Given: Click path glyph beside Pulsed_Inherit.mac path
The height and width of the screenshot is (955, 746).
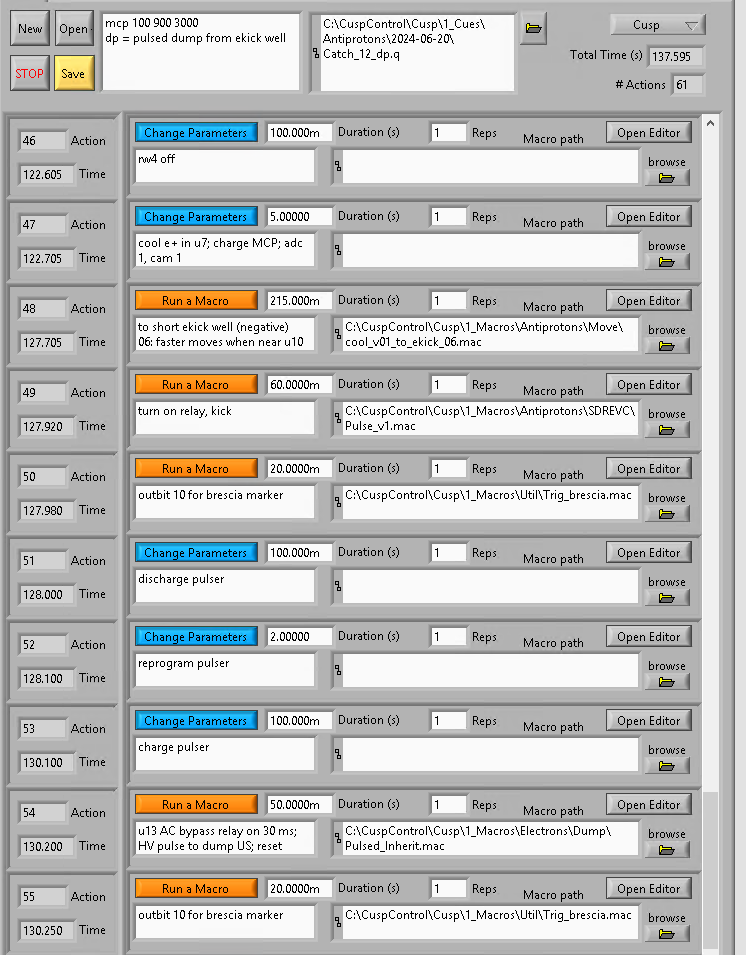Looking at the screenshot, I should [x=337, y=838].
